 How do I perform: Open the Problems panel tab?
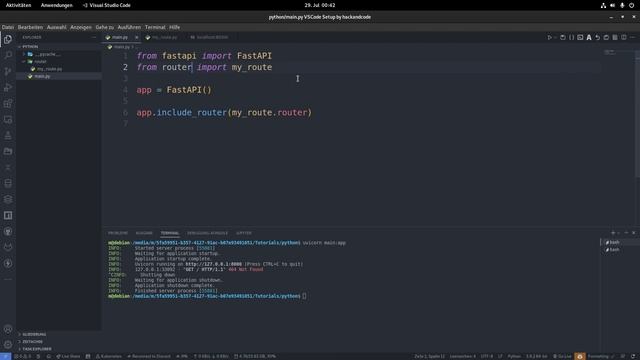pyautogui.click(x=118, y=233)
